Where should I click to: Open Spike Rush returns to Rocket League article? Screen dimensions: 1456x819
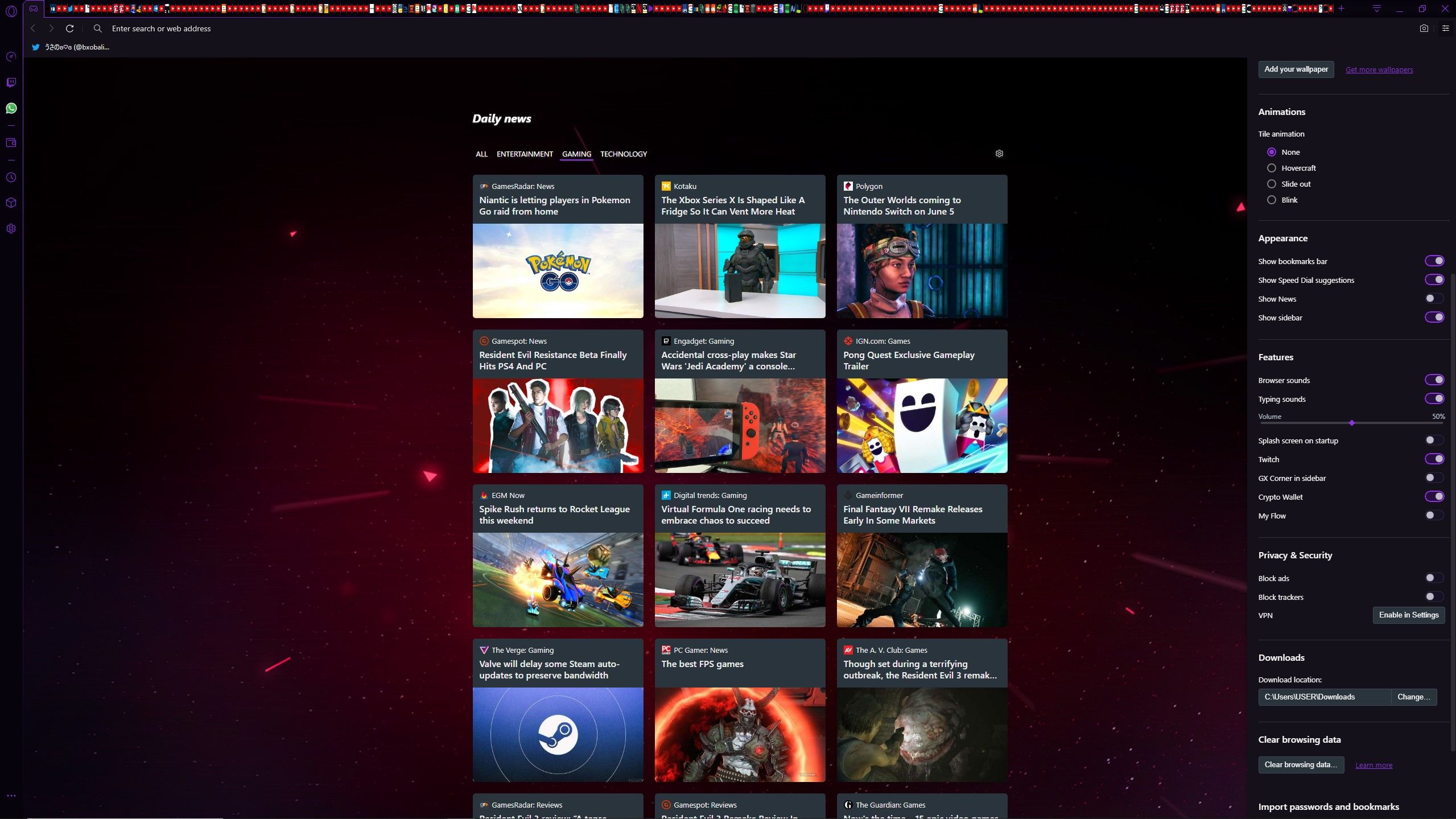tap(558, 556)
